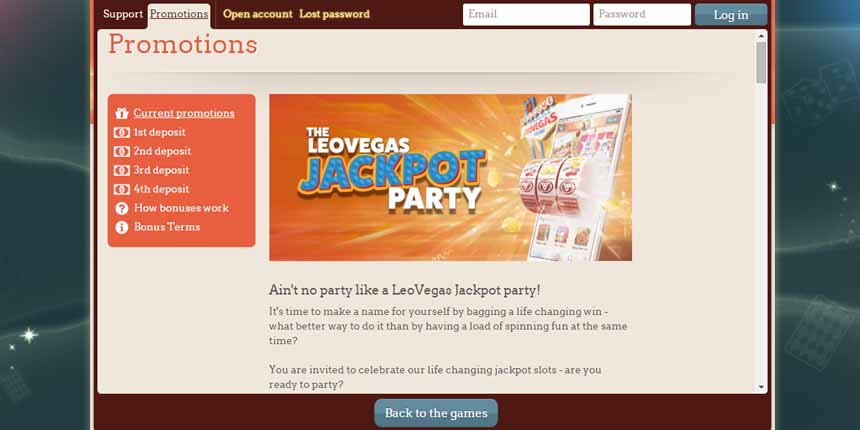Click the Back to the games button
Image resolution: width=860 pixels, height=430 pixels.
(x=436, y=413)
